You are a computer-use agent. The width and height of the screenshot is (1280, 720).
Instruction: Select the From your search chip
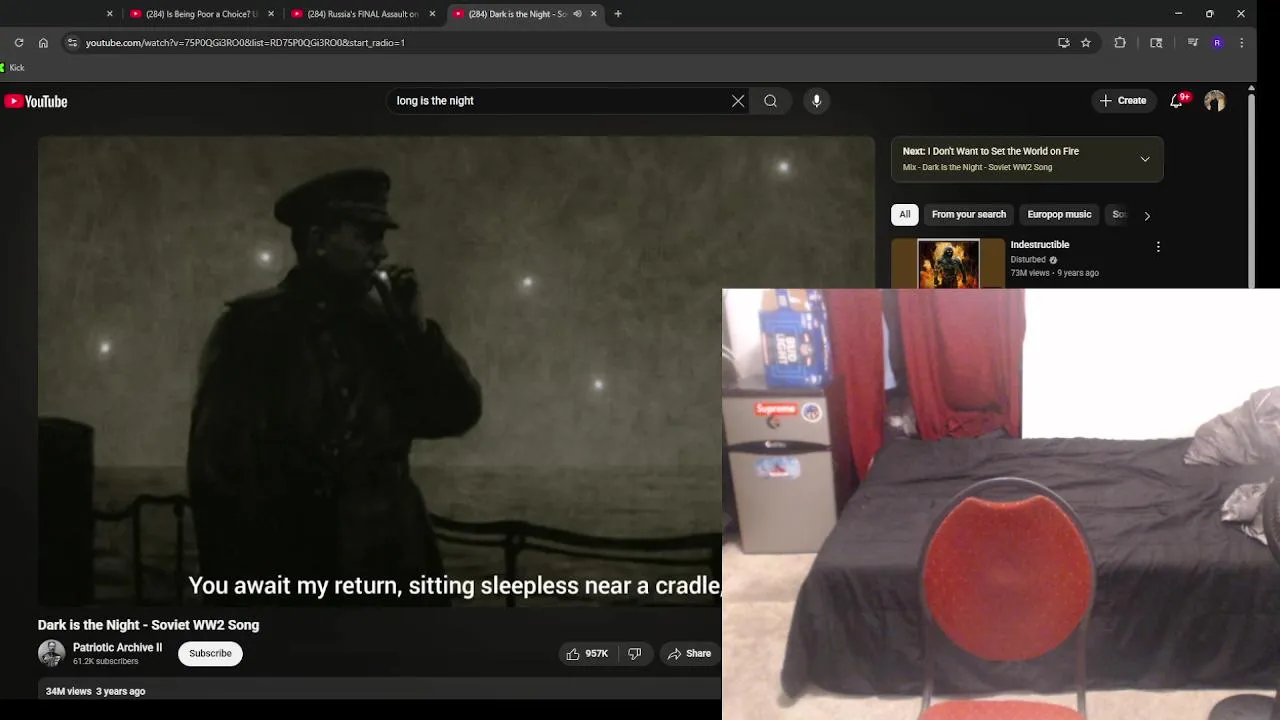pyautogui.click(x=969, y=214)
